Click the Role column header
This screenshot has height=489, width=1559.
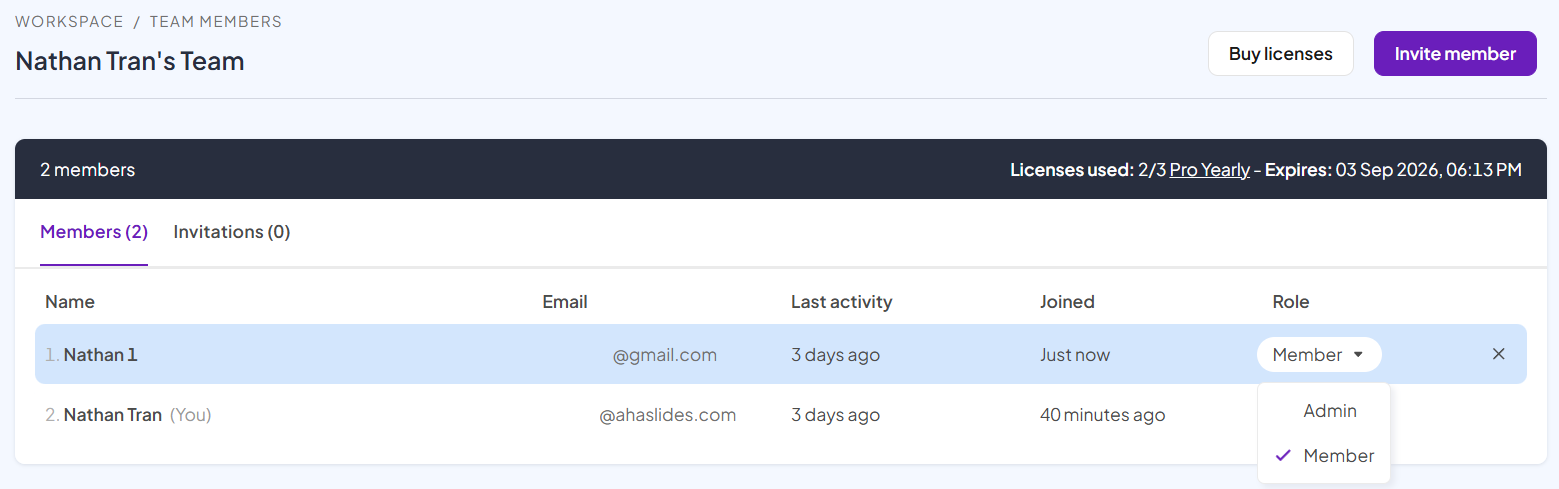(1290, 302)
